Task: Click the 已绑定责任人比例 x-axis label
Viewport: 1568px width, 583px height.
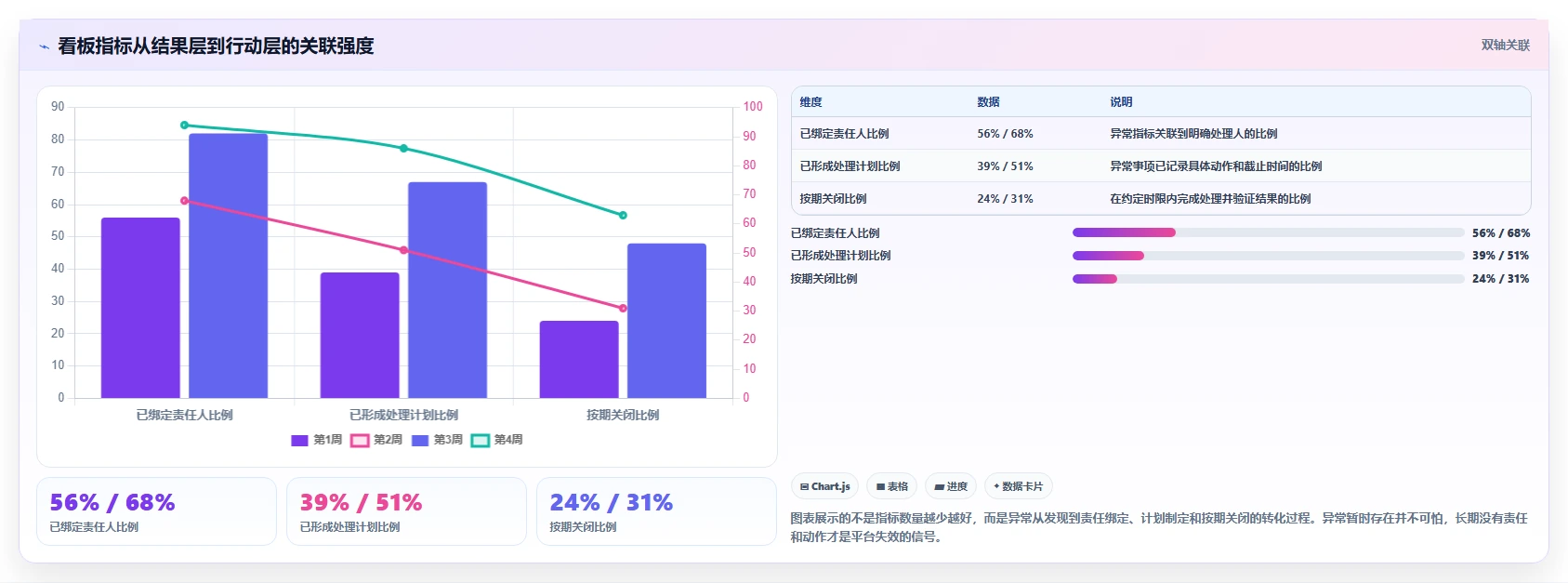Action: 184,415
